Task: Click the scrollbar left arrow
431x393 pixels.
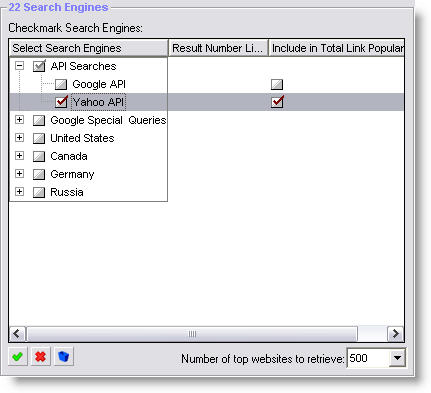Action: pos(17,334)
